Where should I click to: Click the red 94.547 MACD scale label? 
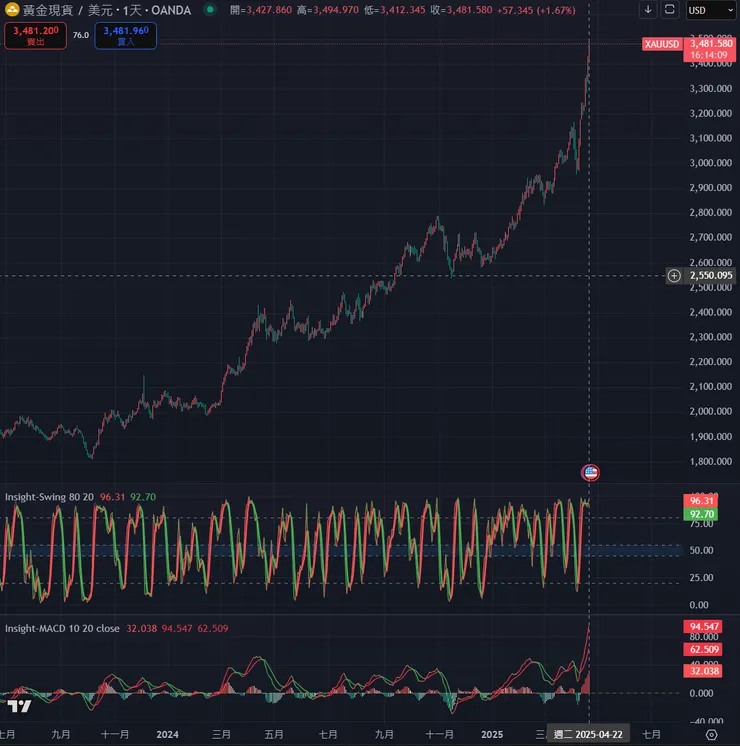[704, 627]
